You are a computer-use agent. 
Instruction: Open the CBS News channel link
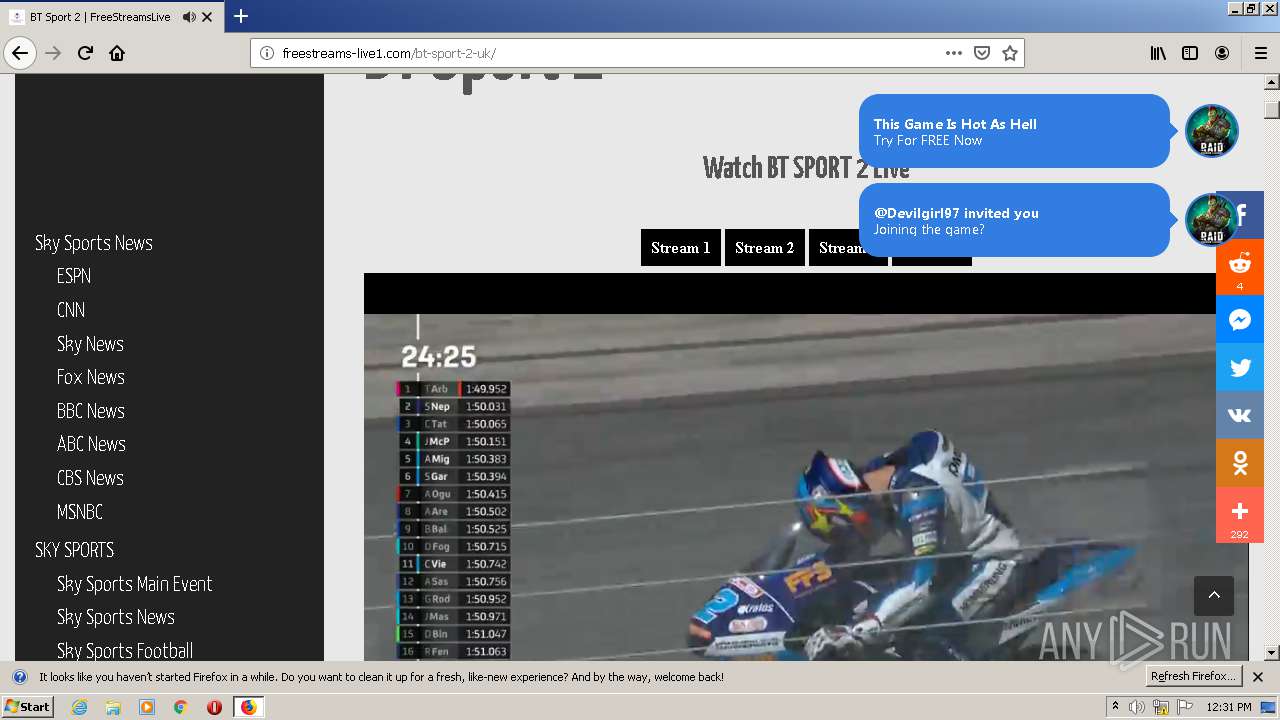[90, 478]
